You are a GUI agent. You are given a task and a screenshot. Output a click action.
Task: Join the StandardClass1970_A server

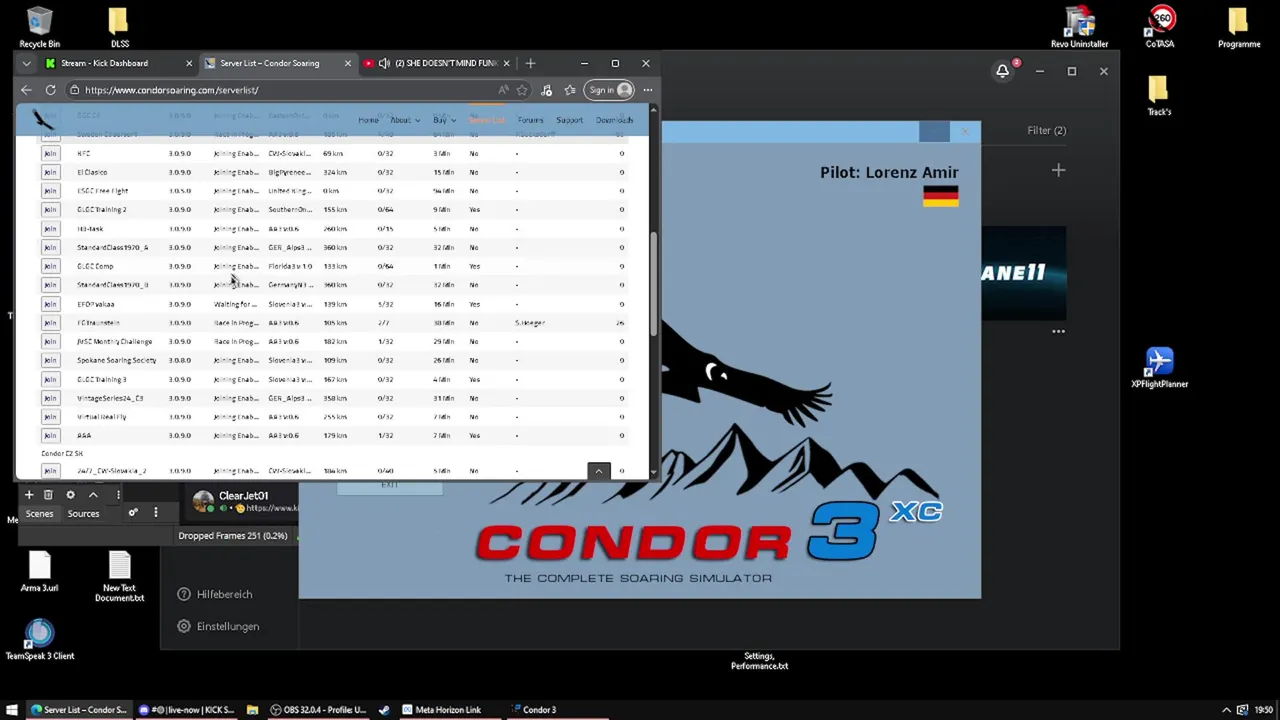(50, 247)
